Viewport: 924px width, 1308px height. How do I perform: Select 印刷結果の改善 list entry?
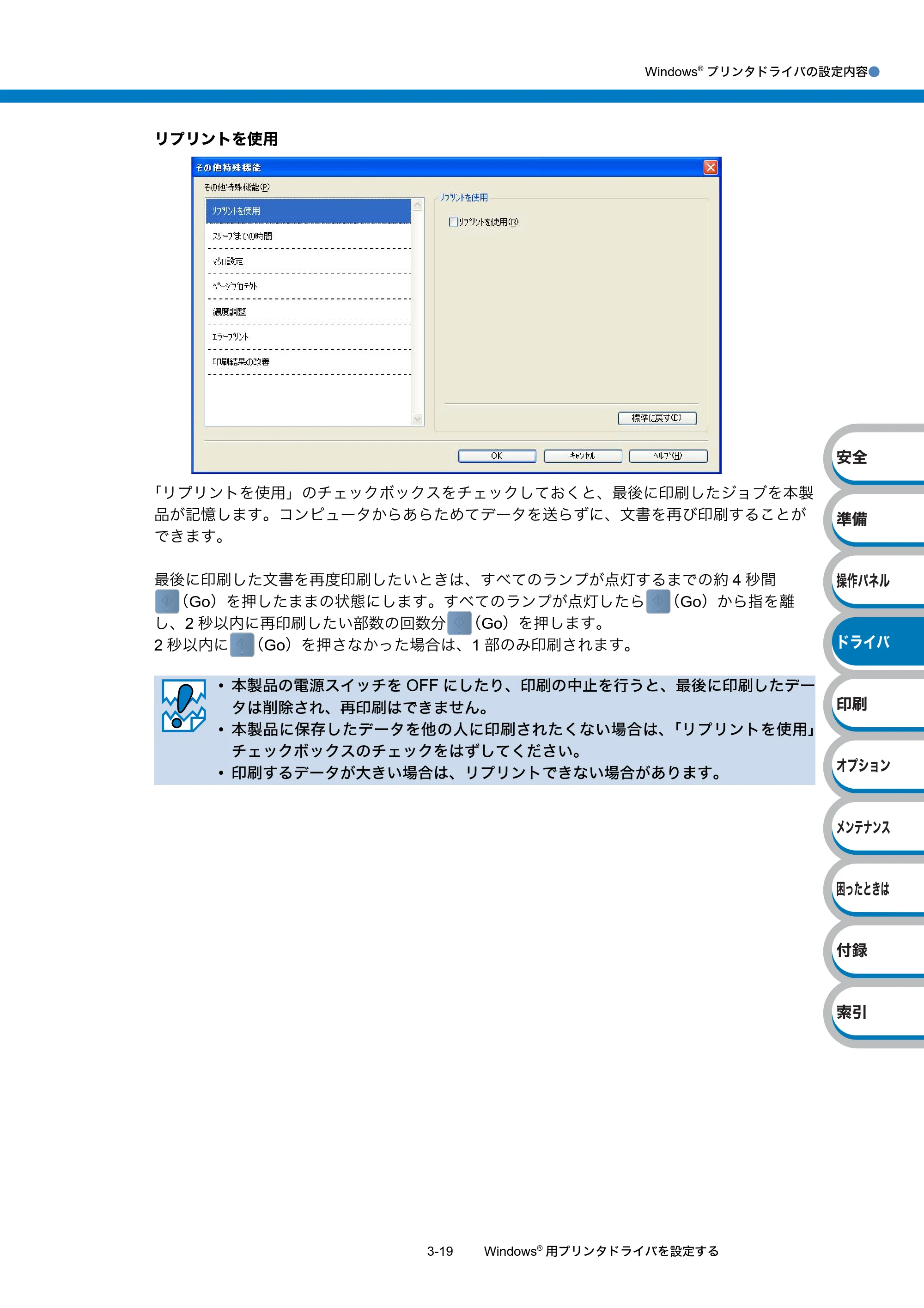pyautogui.click(x=308, y=361)
